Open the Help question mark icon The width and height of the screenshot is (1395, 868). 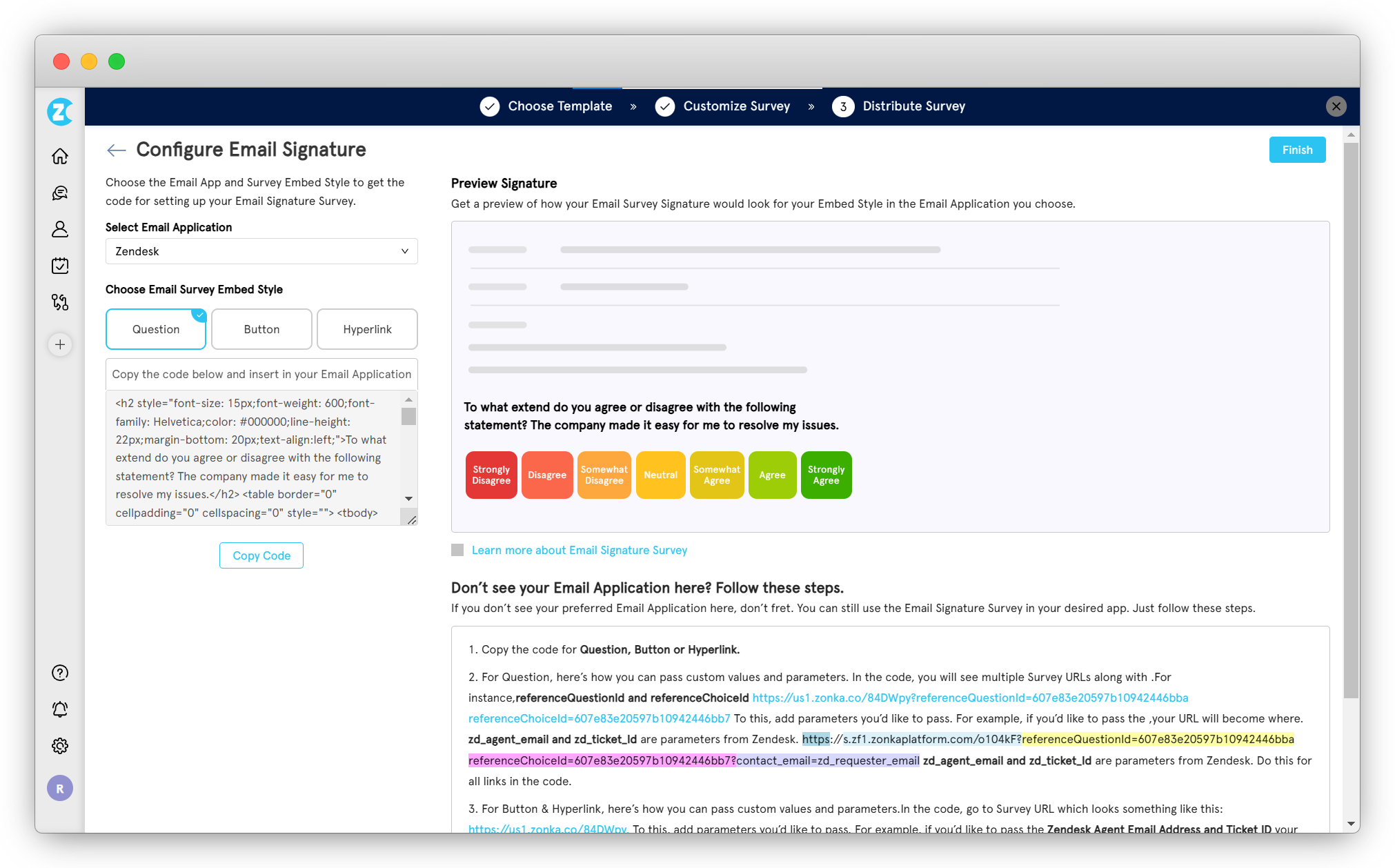tap(60, 673)
